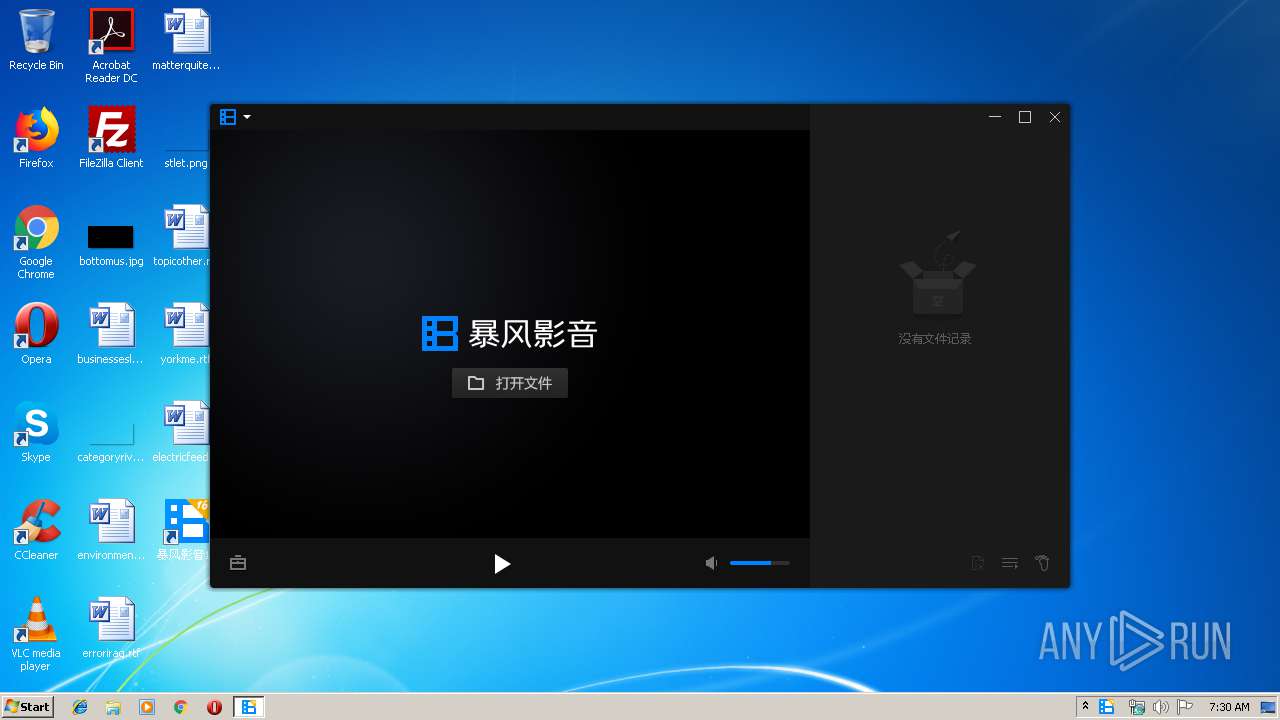Select the Google Chrome desktop shortcut
The width and height of the screenshot is (1280, 720).
click(36, 242)
